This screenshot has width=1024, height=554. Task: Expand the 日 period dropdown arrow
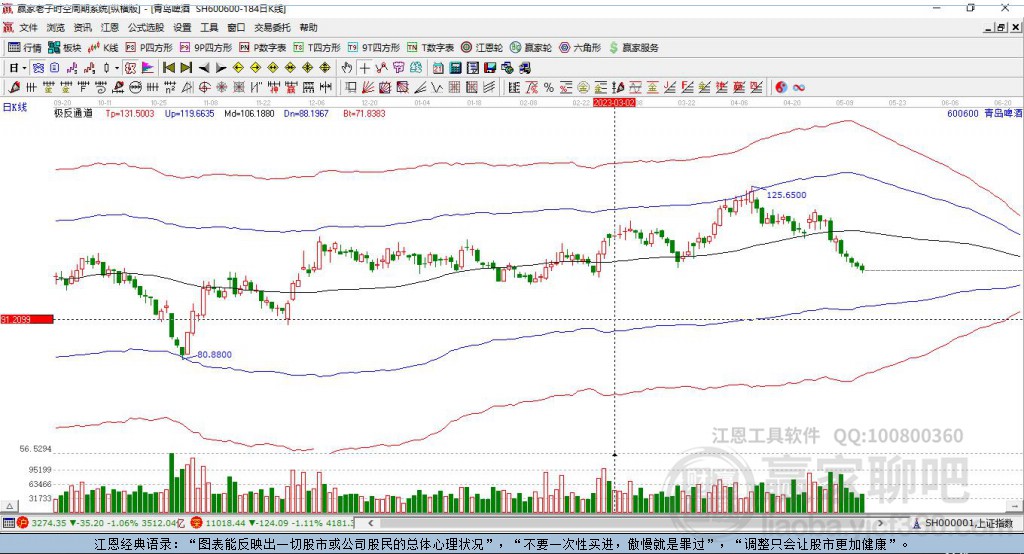click(24, 68)
